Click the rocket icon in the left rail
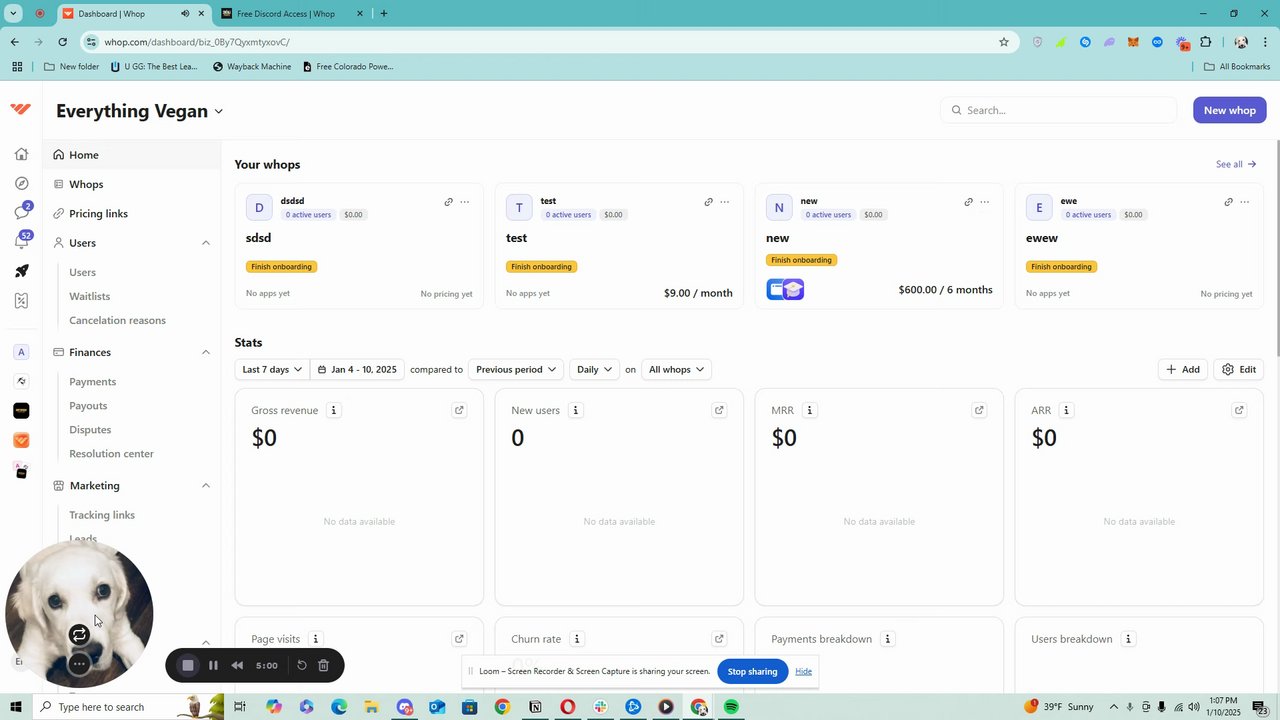The width and height of the screenshot is (1280, 720). pos(21,271)
